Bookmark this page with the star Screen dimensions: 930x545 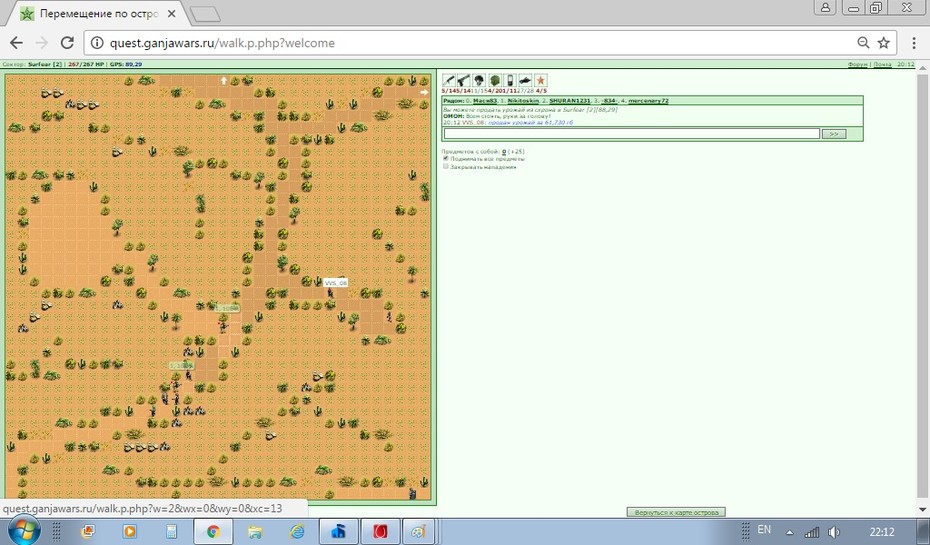[x=884, y=43]
